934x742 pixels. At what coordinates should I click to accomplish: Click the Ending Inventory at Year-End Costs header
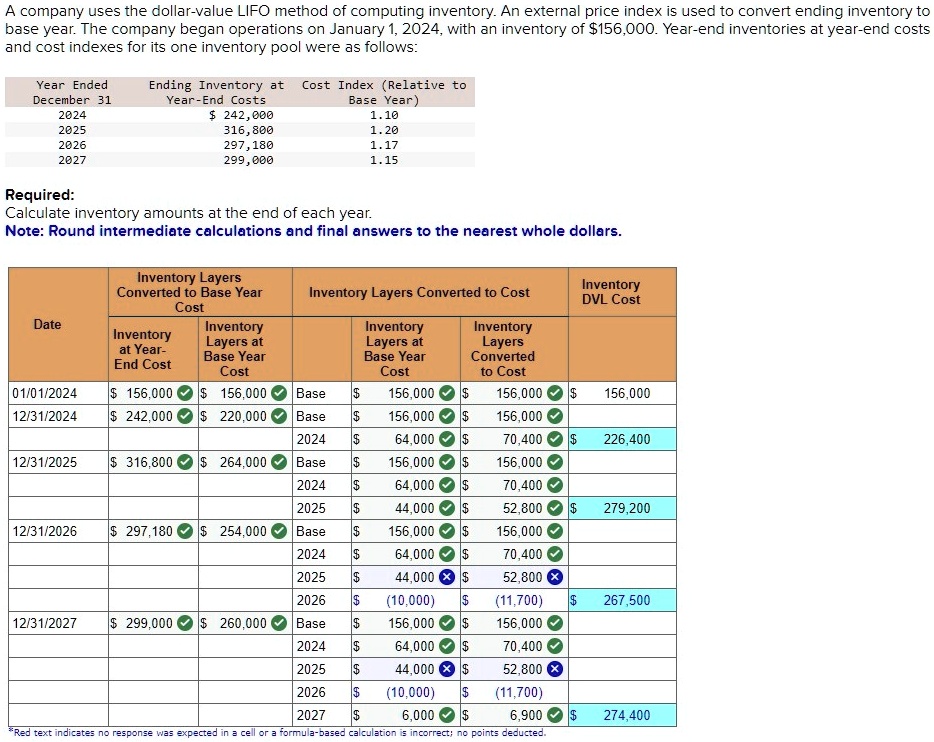pos(216,92)
